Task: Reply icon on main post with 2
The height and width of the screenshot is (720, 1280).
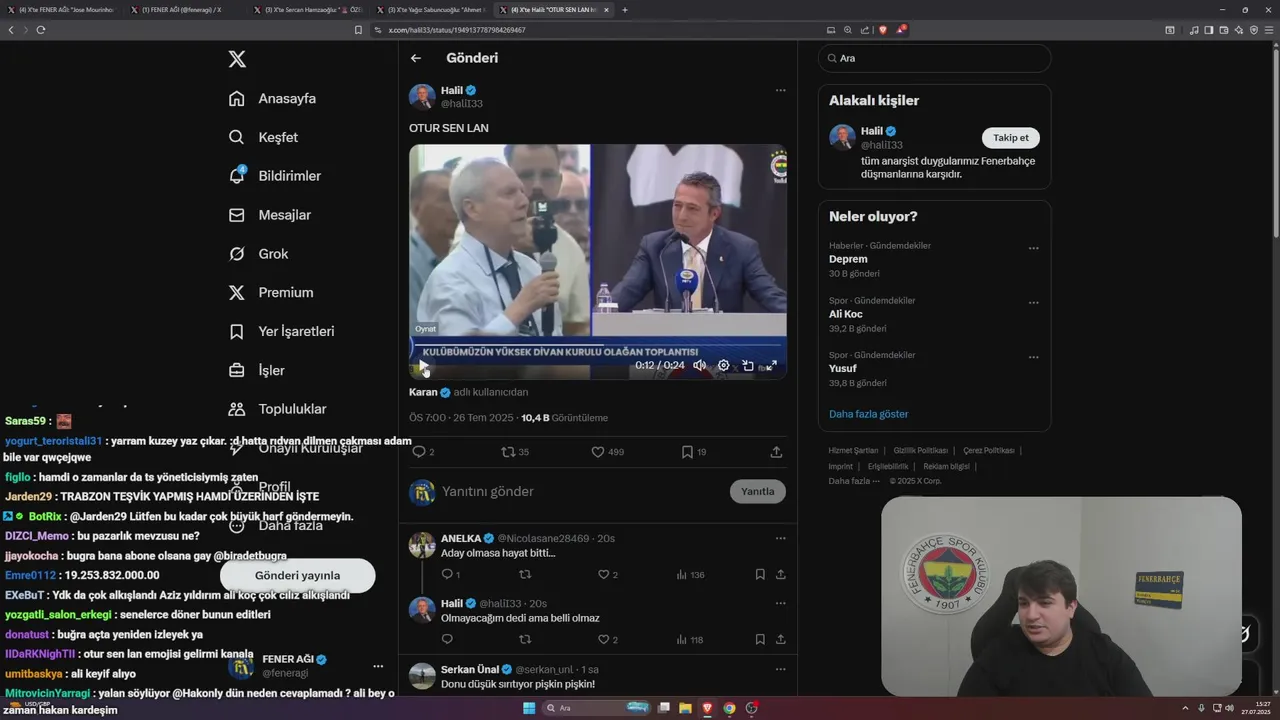Action: tap(423, 452)
